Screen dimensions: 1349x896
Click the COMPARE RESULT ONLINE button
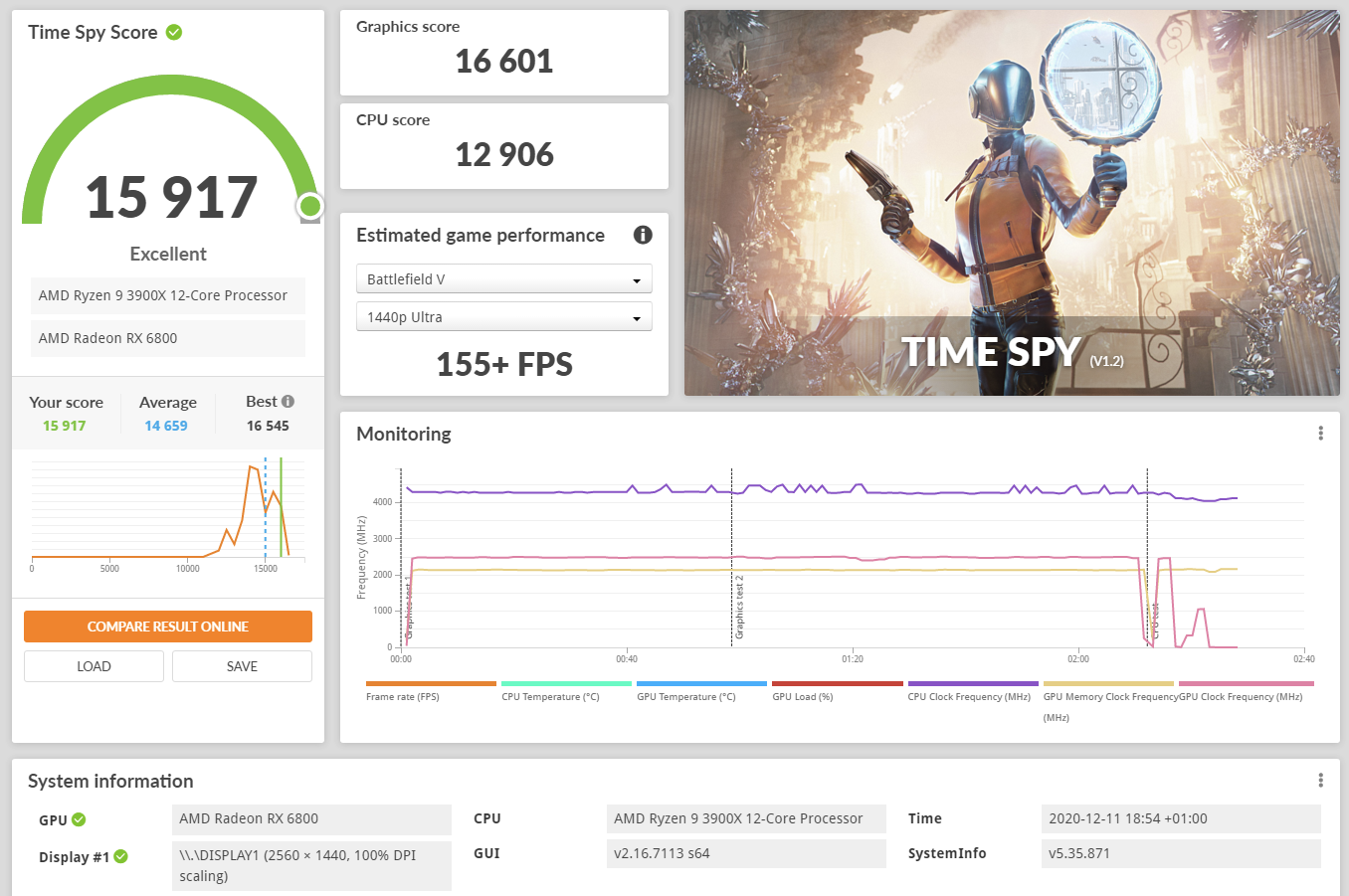click(168, 627)
